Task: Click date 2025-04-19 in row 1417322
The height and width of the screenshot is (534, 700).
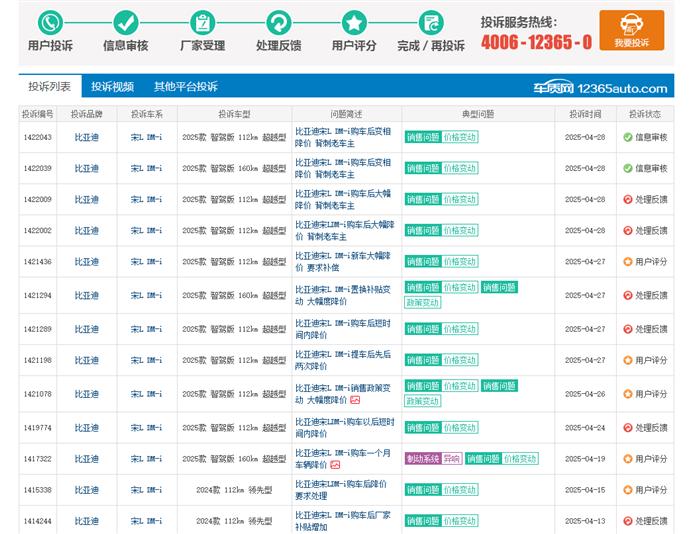Action: pyautogui.click(x=585, y=459)
